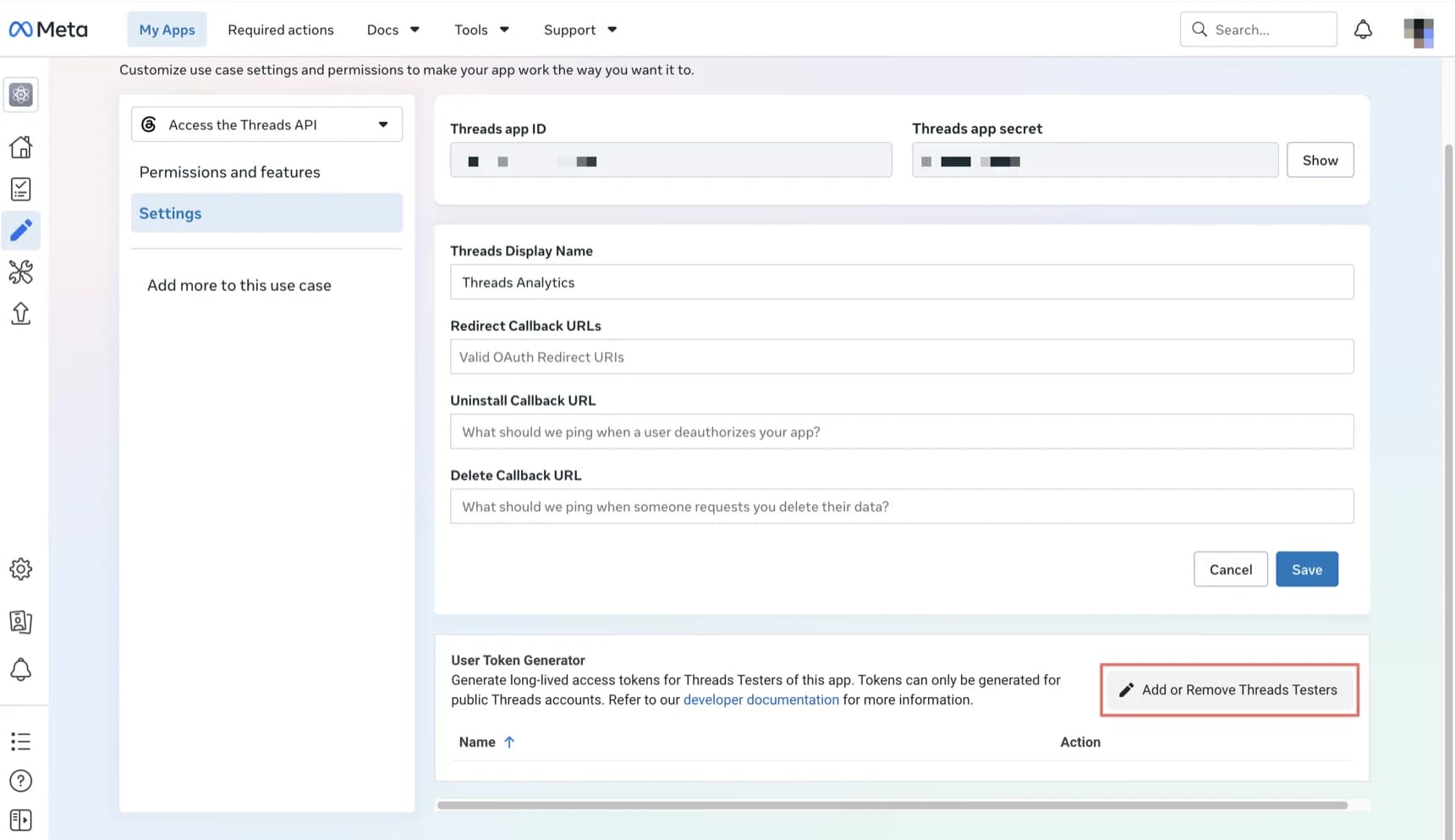Open Required actions page

click(x=281, y=30)
